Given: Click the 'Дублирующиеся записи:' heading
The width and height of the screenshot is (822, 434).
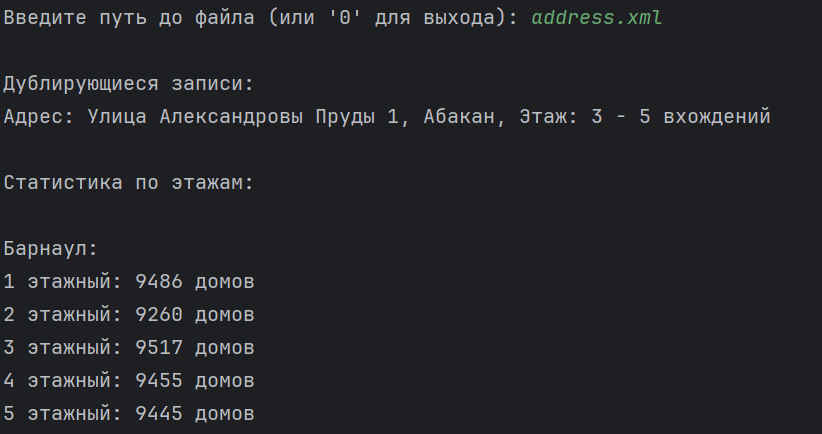Looking at the screenshot, I should (x=128, y=84).
